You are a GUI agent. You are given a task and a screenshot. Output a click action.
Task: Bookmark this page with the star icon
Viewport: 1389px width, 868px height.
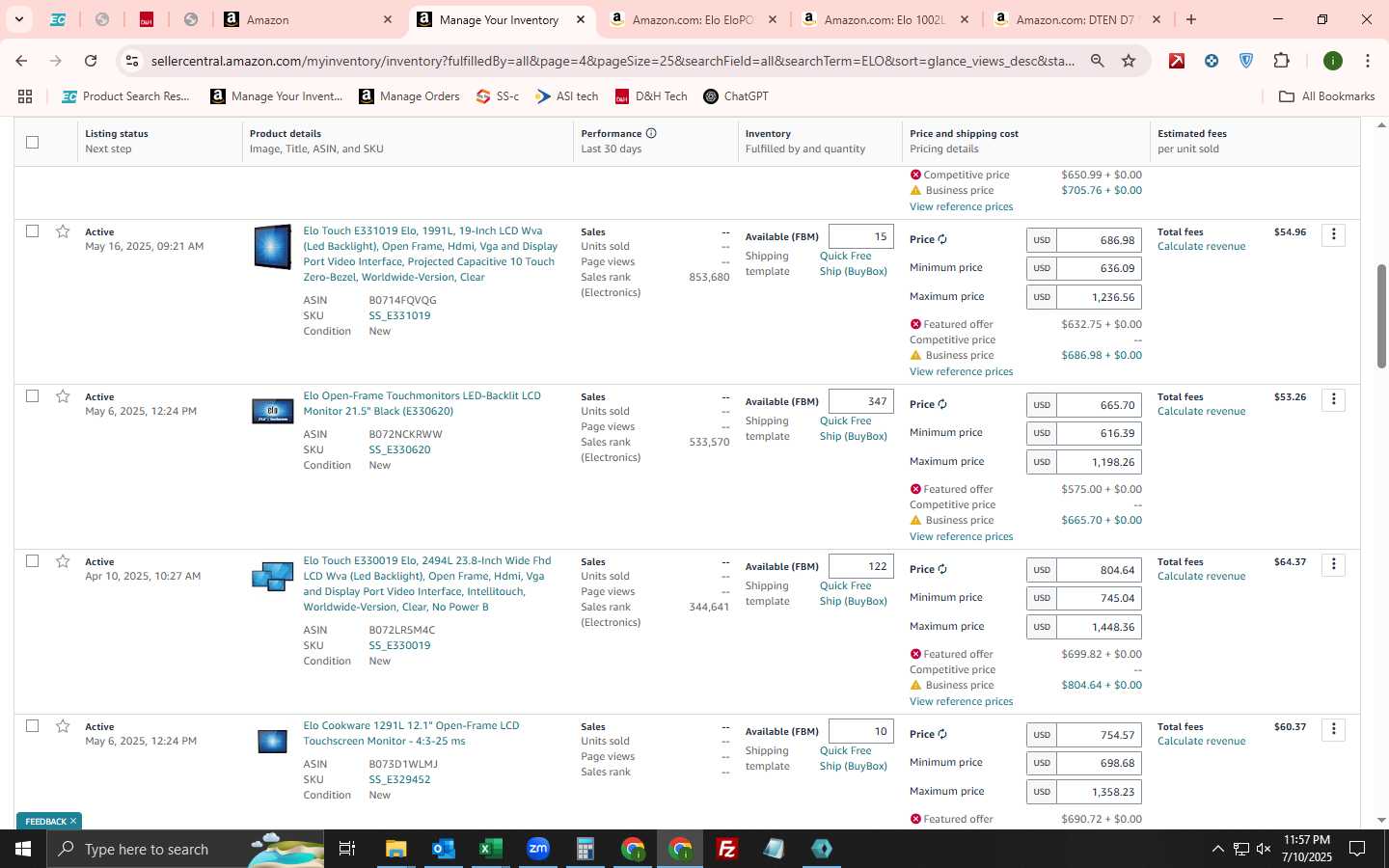(1129, 61)
